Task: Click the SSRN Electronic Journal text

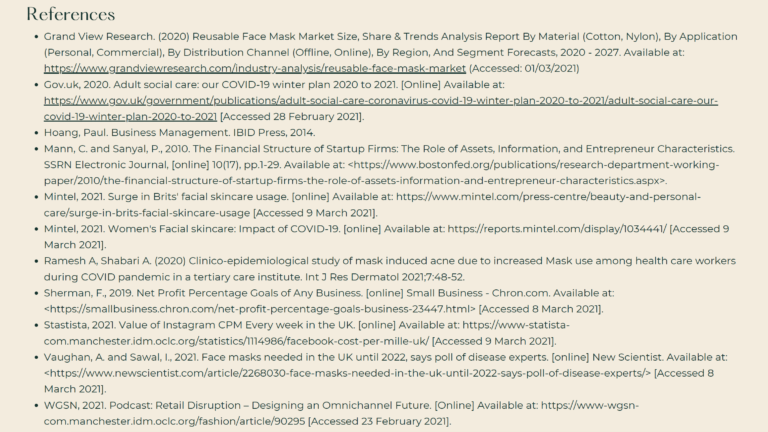Action: [x=106, y=165]
